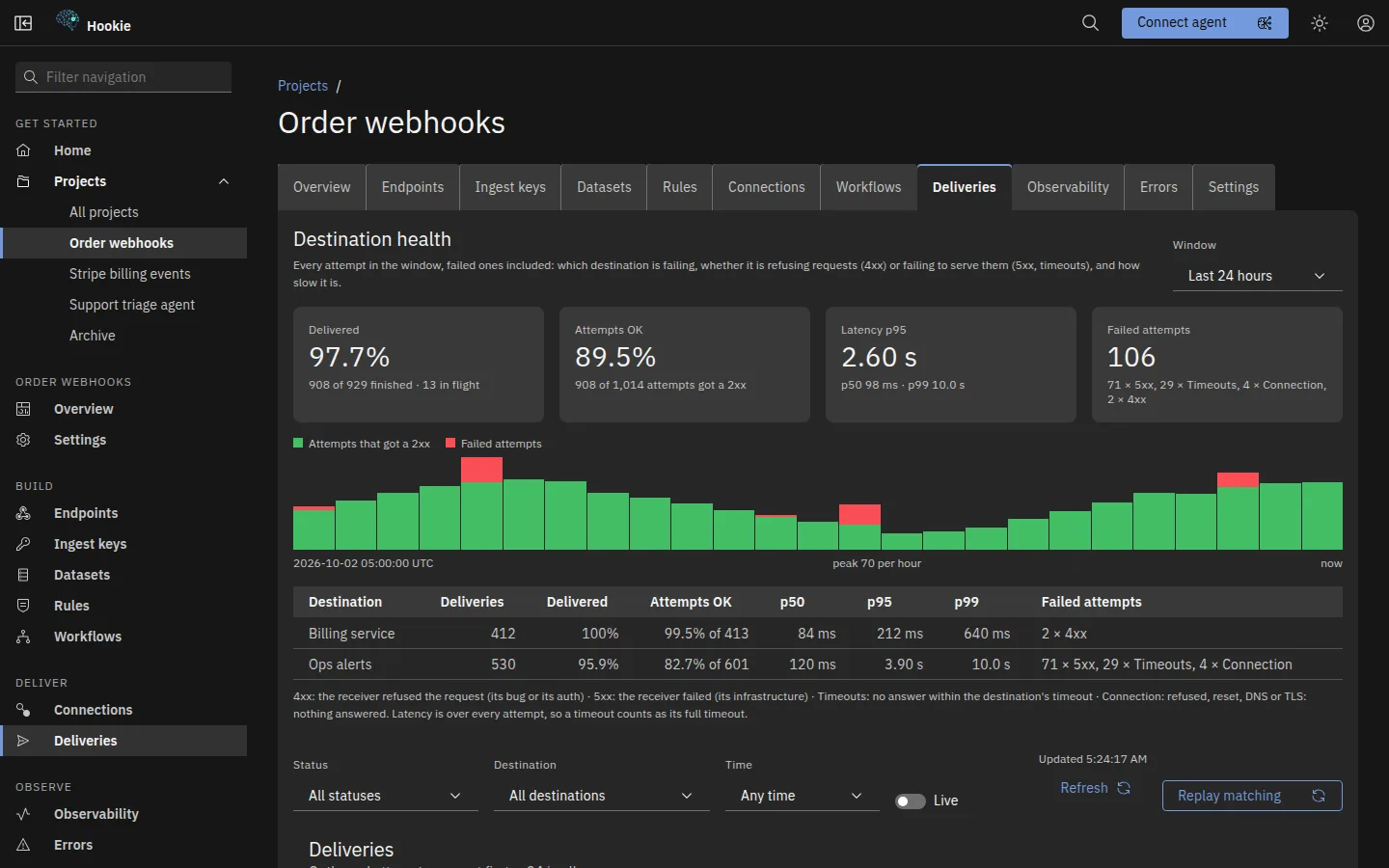Open the Workflows tab
This screenshot has width=1389, height=868.
tap(868, 187)
